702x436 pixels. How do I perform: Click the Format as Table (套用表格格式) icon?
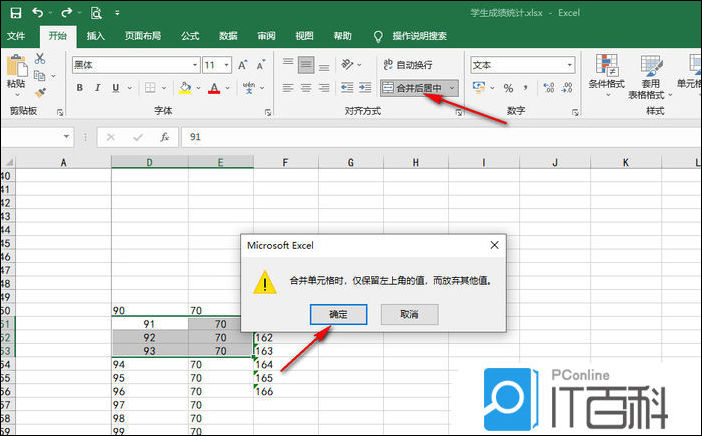click(652, 75)
